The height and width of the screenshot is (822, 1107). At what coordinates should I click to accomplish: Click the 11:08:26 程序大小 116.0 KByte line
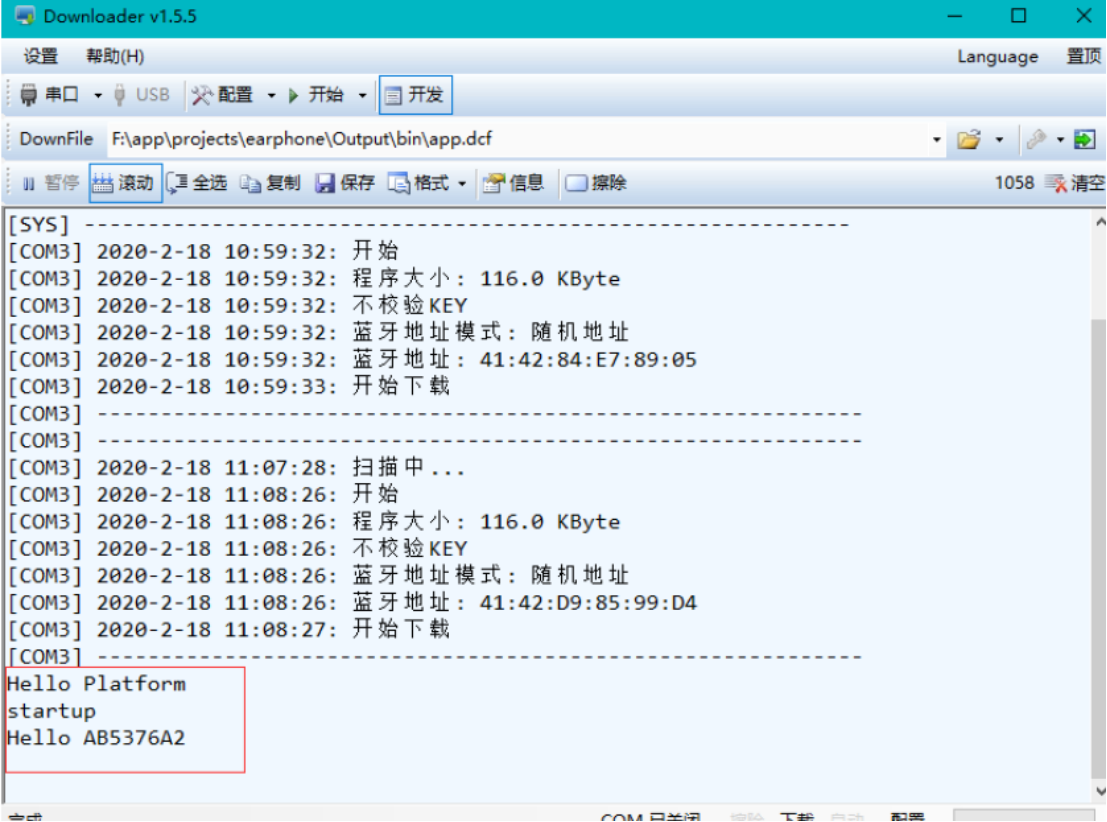313,523
